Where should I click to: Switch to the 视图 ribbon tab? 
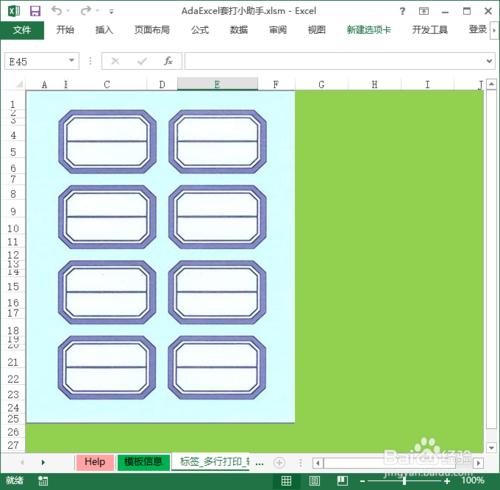point(316,30)
